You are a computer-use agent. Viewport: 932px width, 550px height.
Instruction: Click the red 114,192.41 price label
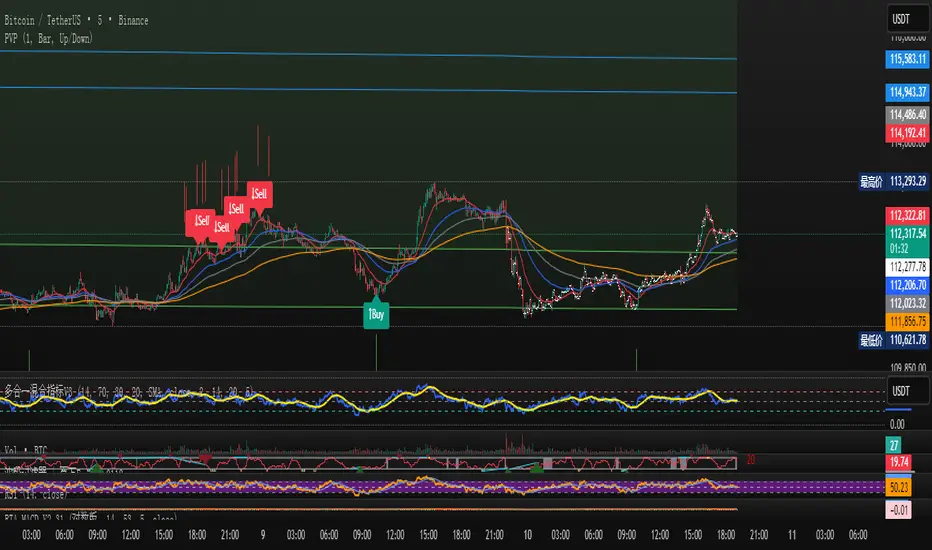pos(907,133)
